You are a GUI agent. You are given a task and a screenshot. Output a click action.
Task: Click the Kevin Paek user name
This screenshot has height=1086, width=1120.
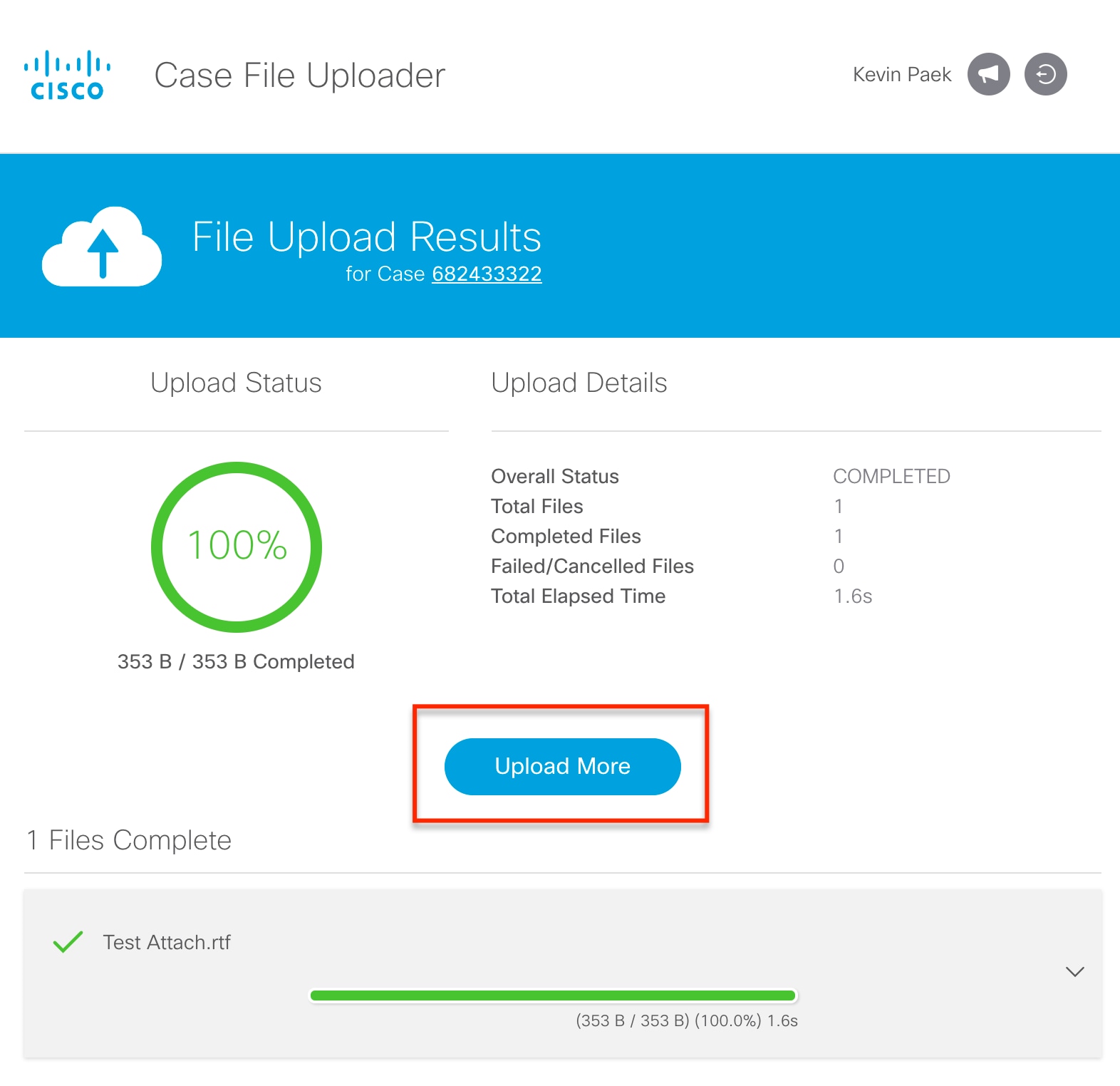pyautogui.click(x=902, y=74)
